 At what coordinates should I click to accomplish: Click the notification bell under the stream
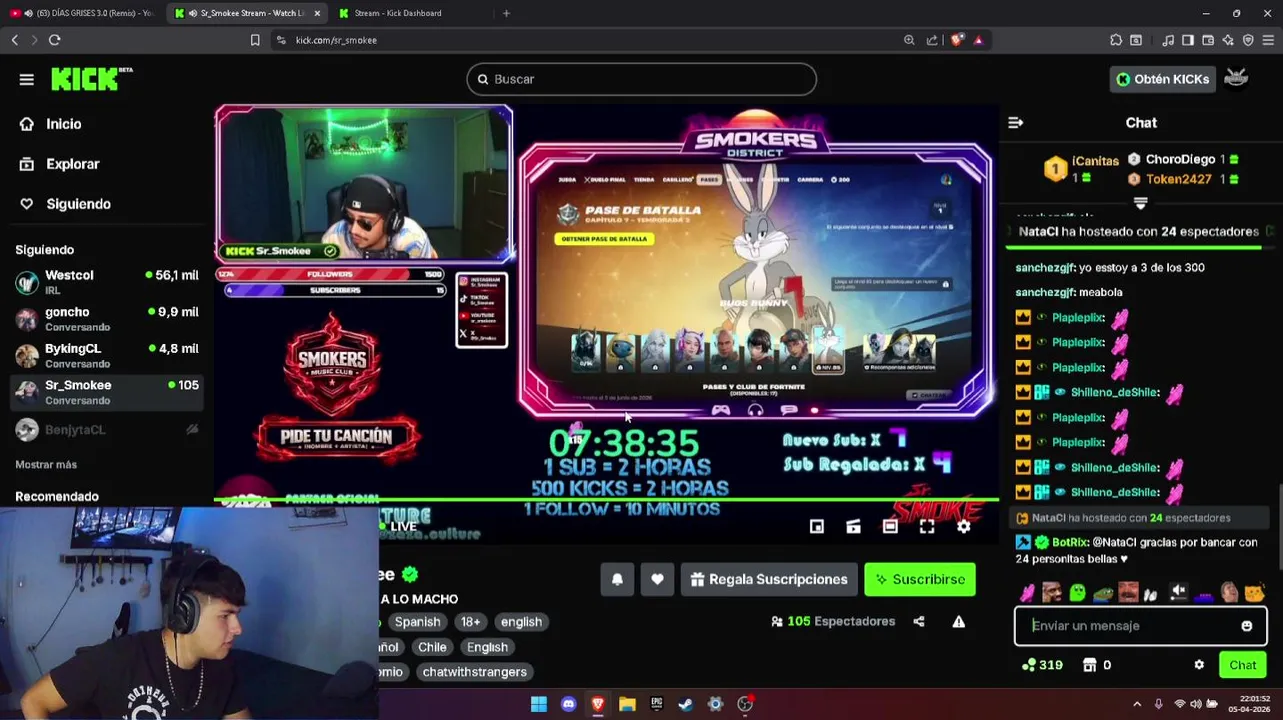click(x=617, y=579)
